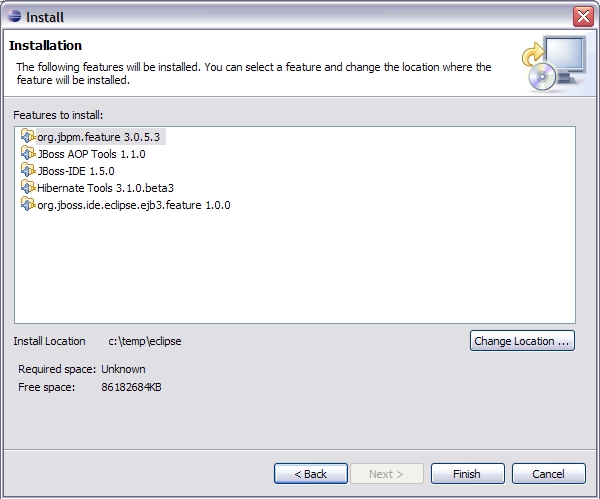Select JBoss AOP Tools 1.1.0 entry
The image size is (600, 499).
[x=91, y=154]
